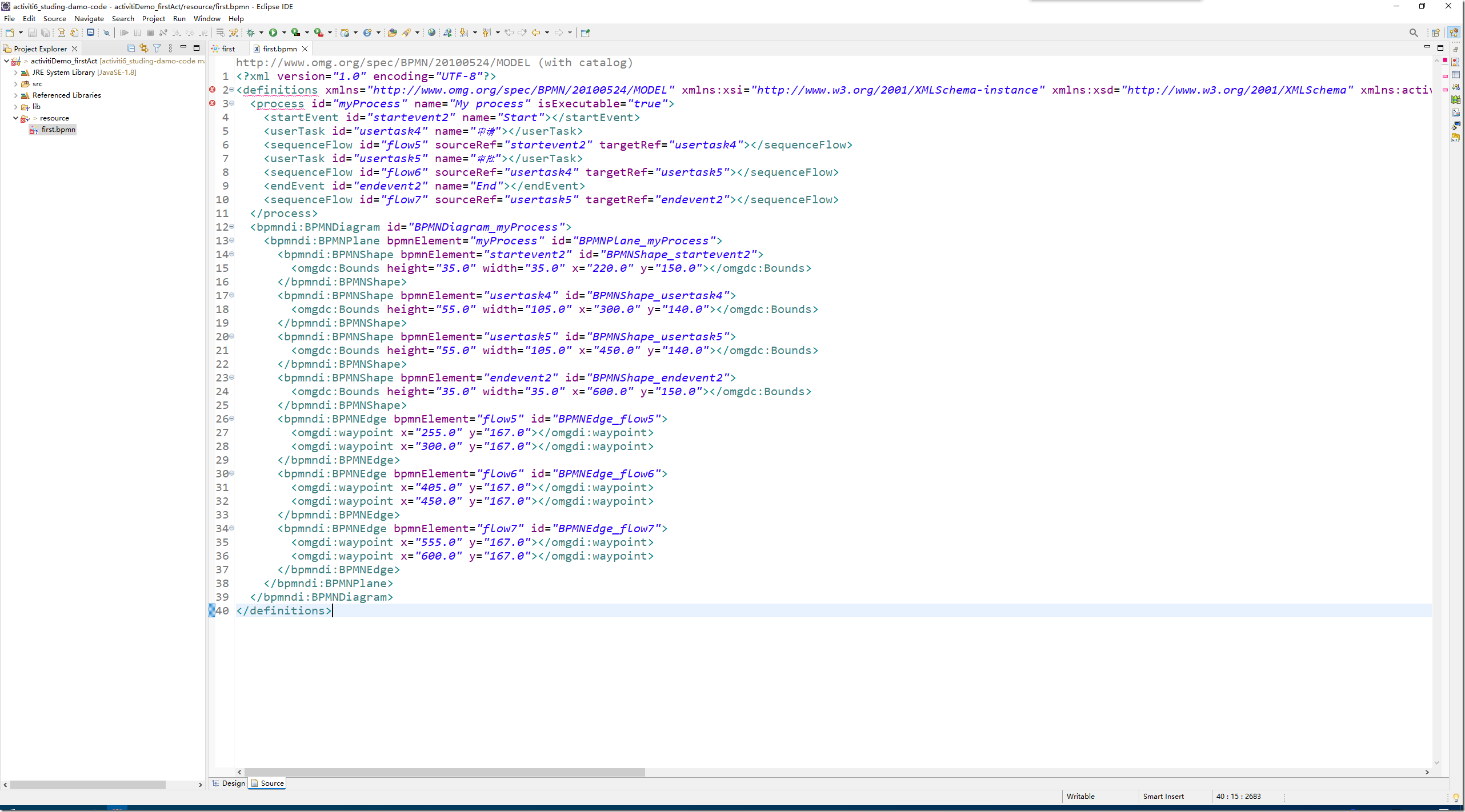Collapse the activitiDemo_firstAct project node
Viewport: 1465px width, 812px height.
point(6,61)
